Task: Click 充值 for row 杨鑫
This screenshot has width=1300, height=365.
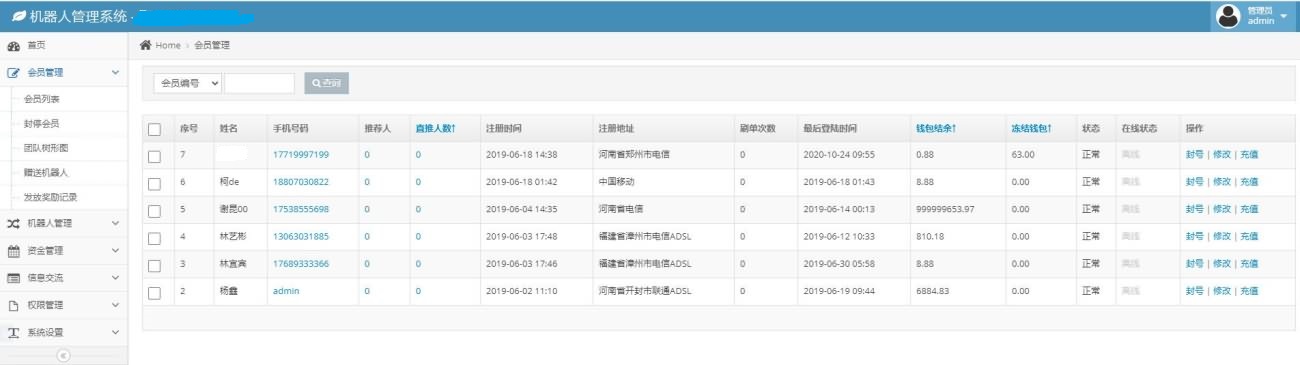Action: tap(1249, 291)
